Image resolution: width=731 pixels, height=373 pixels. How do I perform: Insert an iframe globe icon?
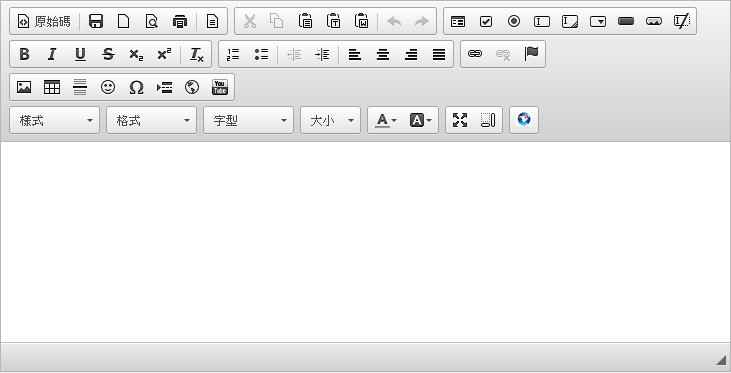[x=192, y=87]
